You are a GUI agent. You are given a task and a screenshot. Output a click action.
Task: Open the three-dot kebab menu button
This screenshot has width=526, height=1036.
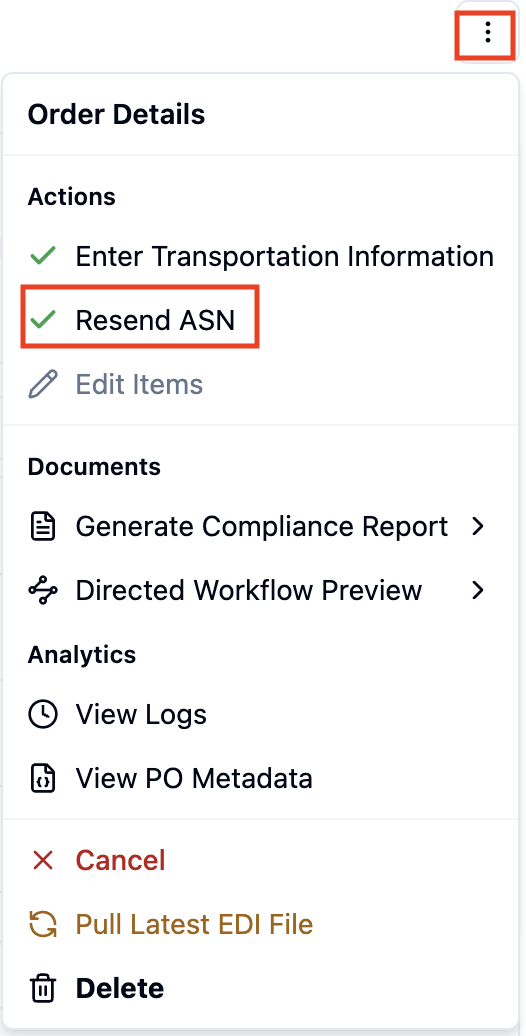pos(487,32)
